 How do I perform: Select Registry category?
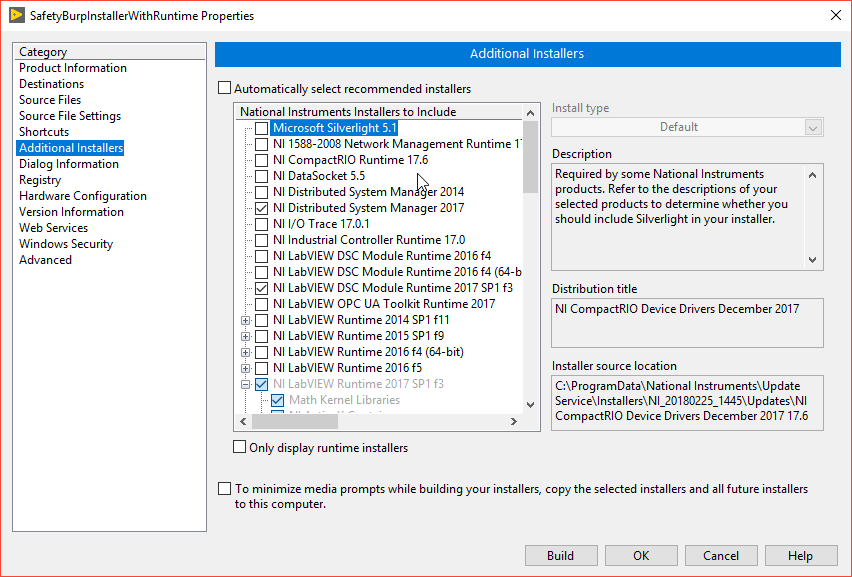click(40, 180)
